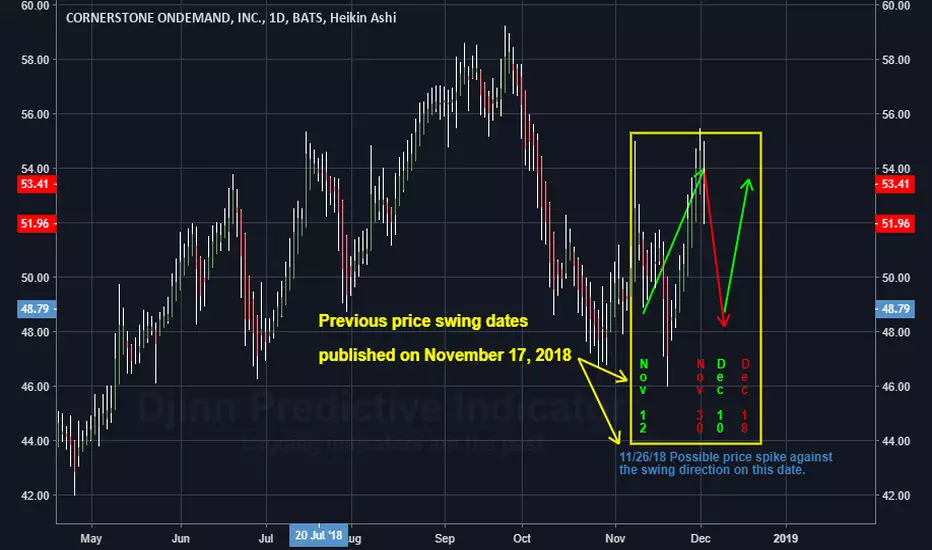
Task: Click the 'Jun' label on the time axis
Action: click(x=181, y=538)
